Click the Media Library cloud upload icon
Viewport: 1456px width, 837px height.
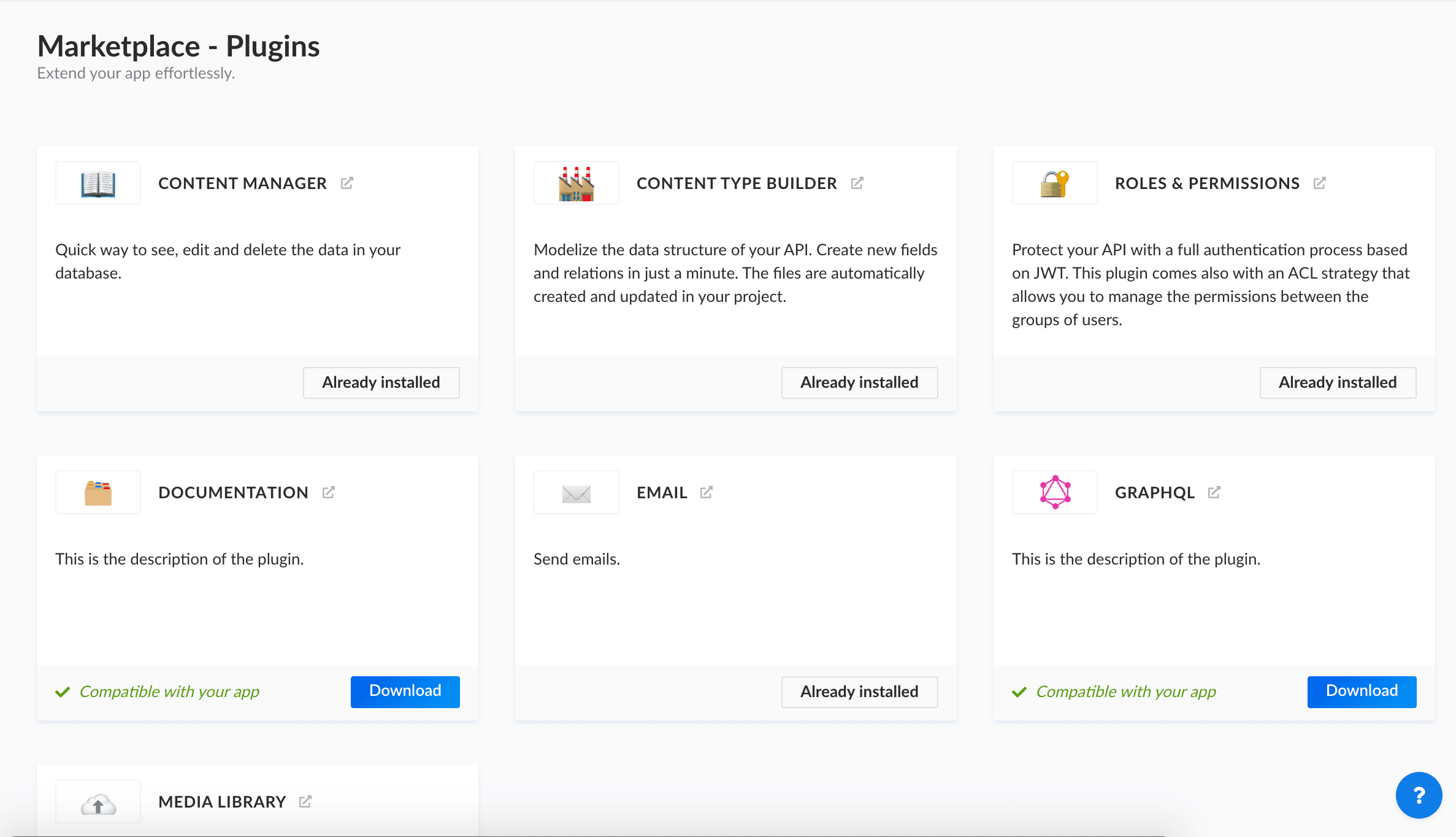click(x=98, y=804)
